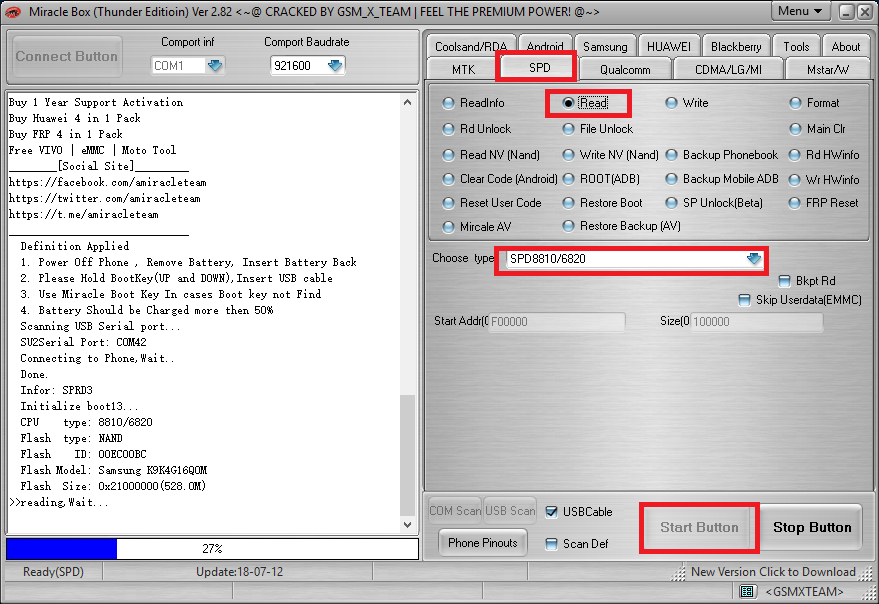Select the FRP Reset option

coord(824,203)
